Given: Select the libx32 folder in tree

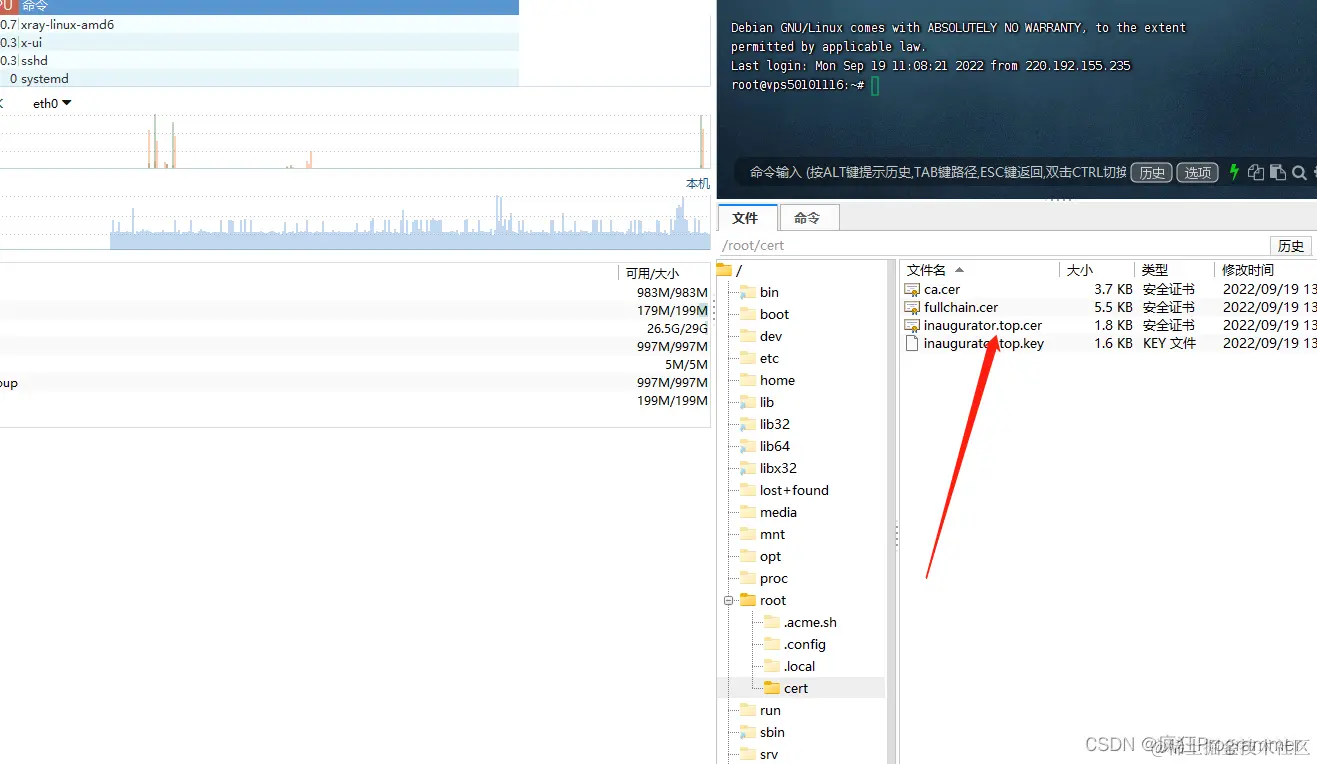Looking at the screenshot, I should coord(778,468).
